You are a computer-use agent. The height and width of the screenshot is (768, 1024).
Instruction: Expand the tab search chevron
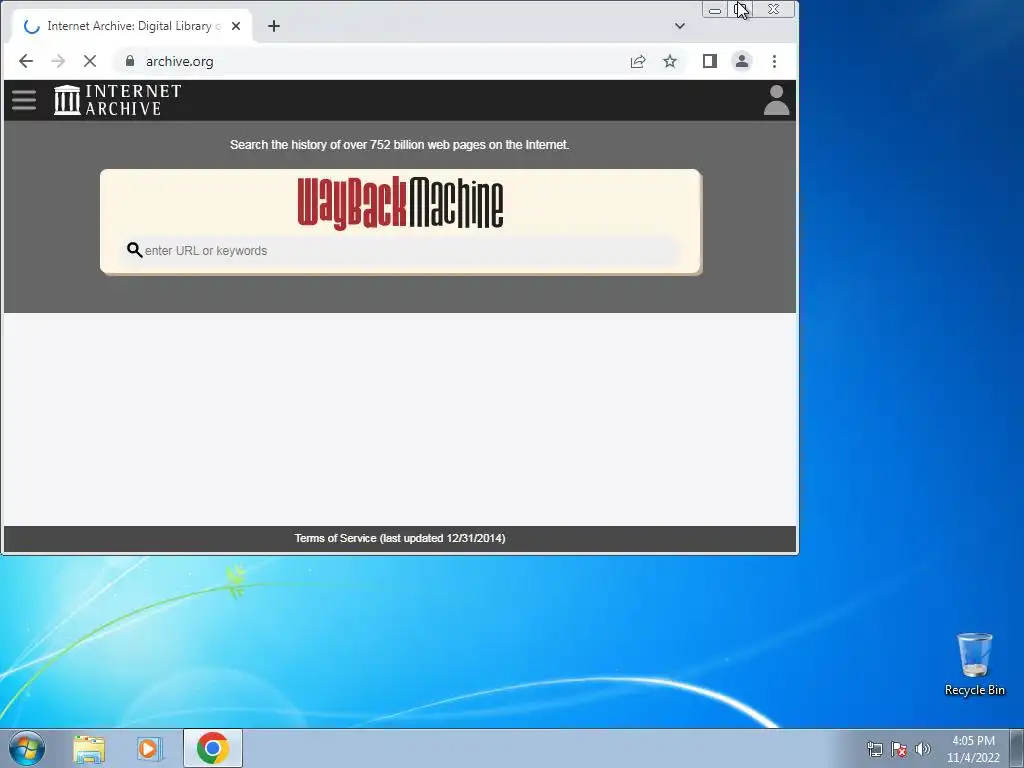tap(680, 26)
